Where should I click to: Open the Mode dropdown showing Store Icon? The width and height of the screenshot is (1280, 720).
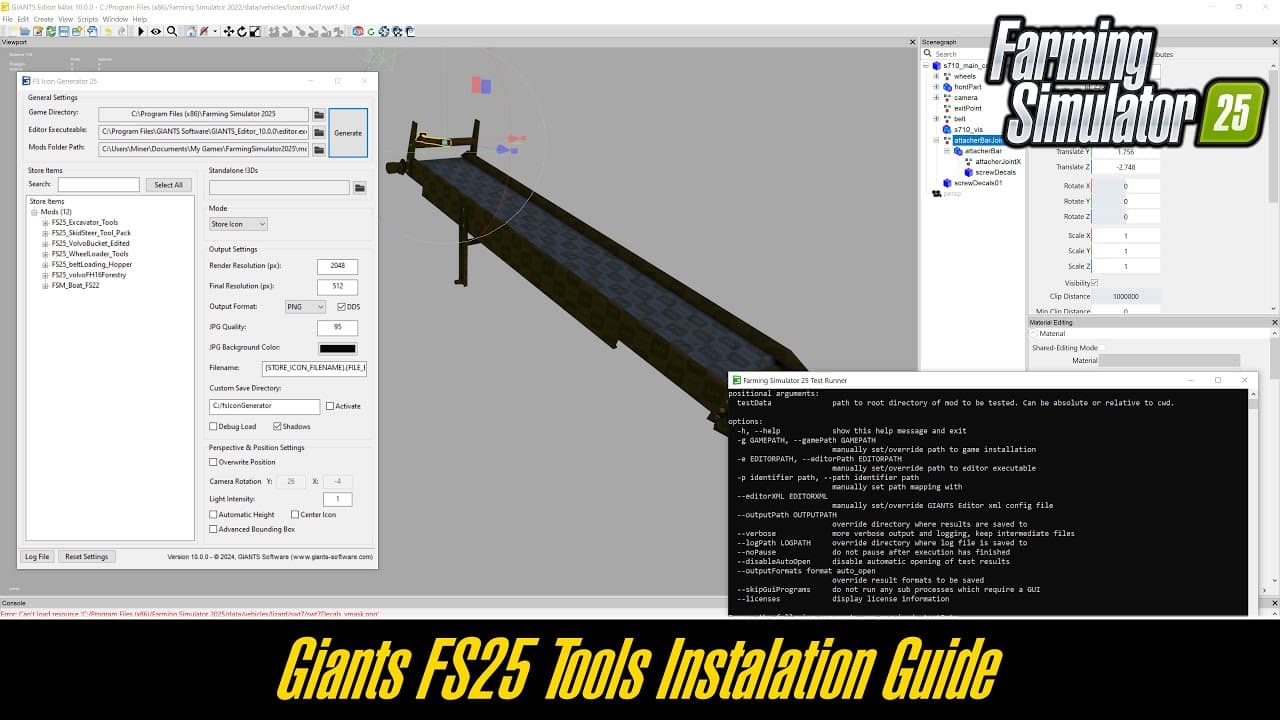238,224
